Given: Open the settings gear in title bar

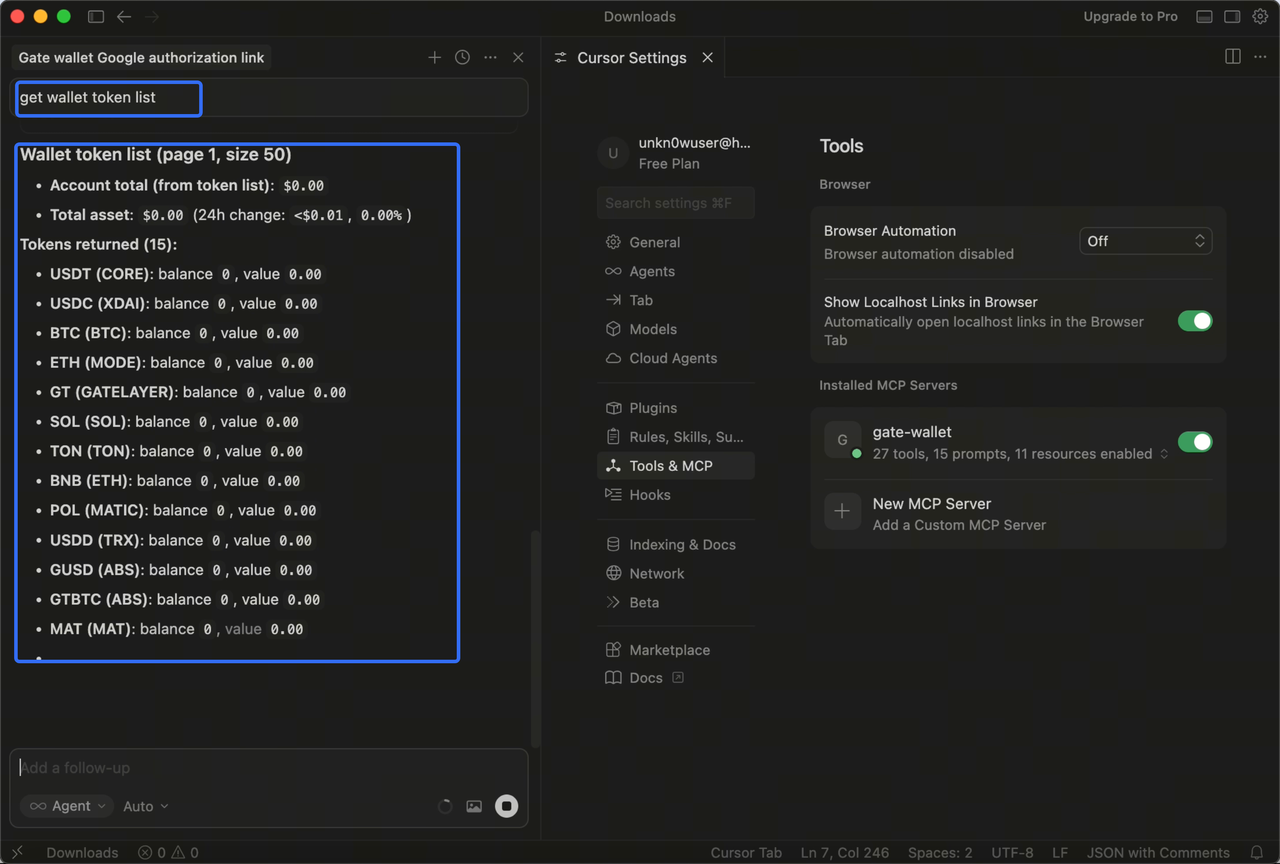Looking at the screenshot, I should click(1260, 17).
